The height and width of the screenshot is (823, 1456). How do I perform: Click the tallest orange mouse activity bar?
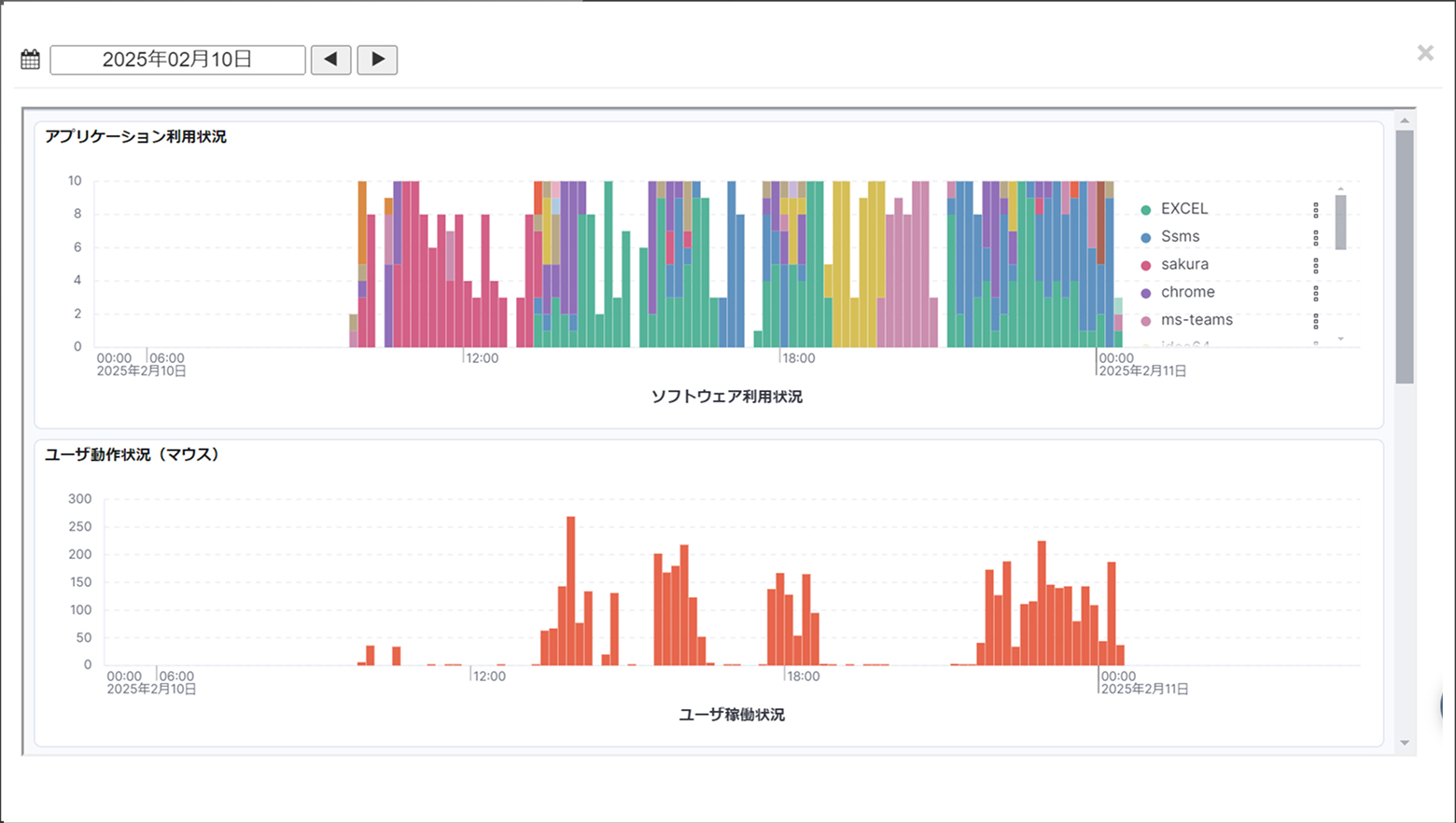[570, 591]
